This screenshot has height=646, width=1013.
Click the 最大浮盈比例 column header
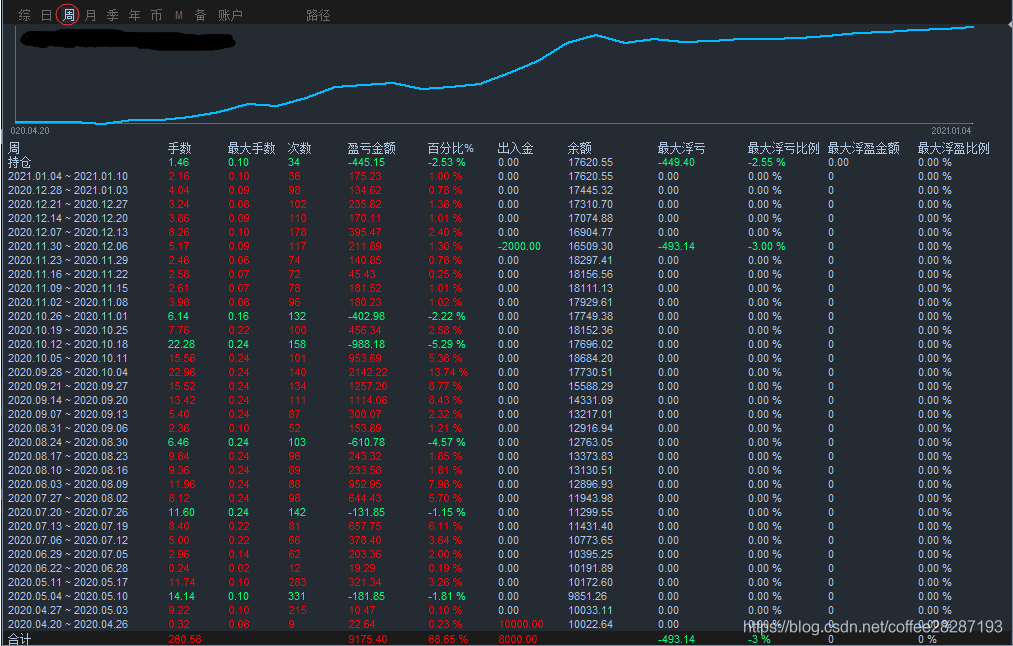[954, 149]
